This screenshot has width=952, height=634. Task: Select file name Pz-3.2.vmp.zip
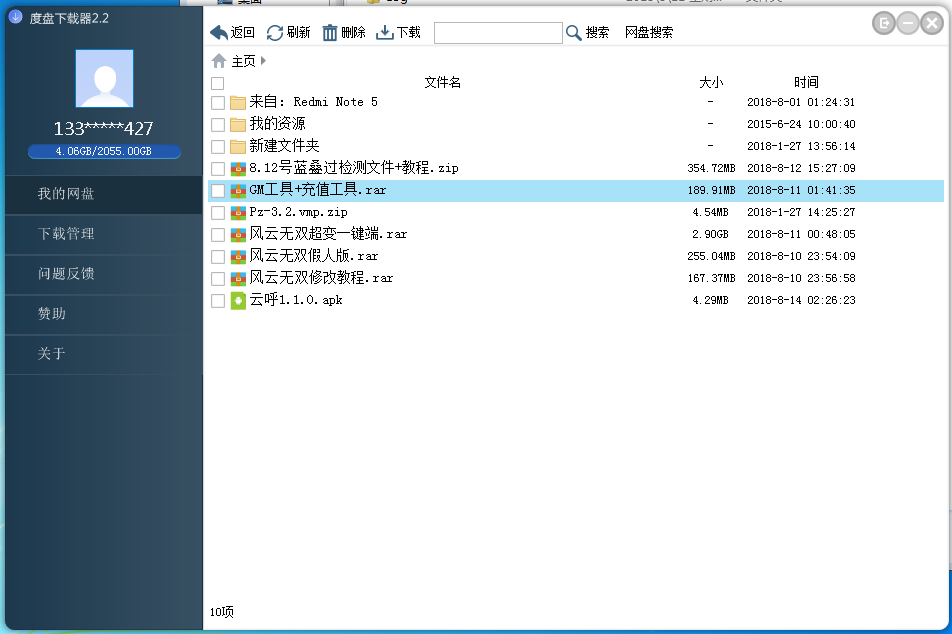(x=298, y=212)
